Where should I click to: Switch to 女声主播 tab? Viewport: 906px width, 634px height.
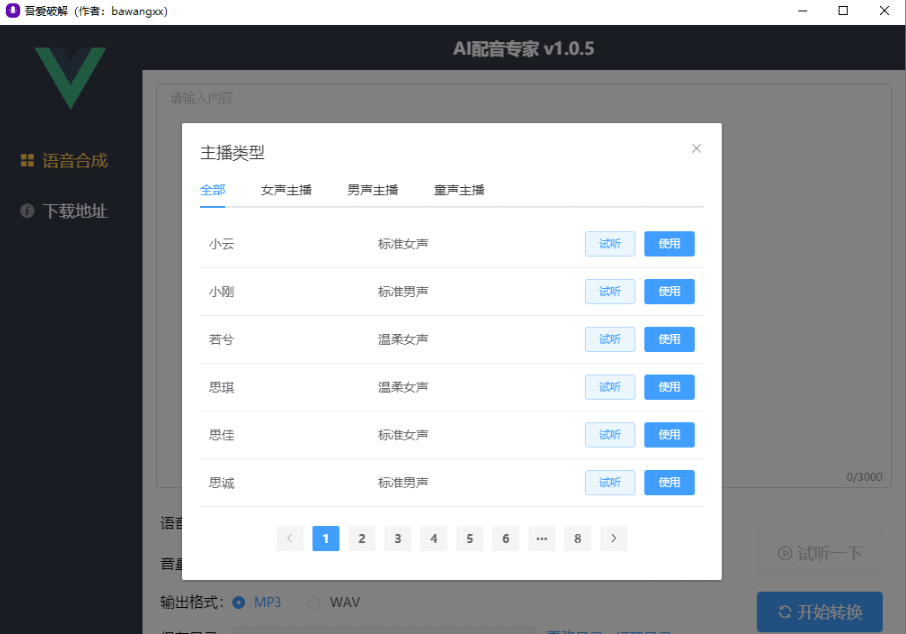(x=286, y=190)
